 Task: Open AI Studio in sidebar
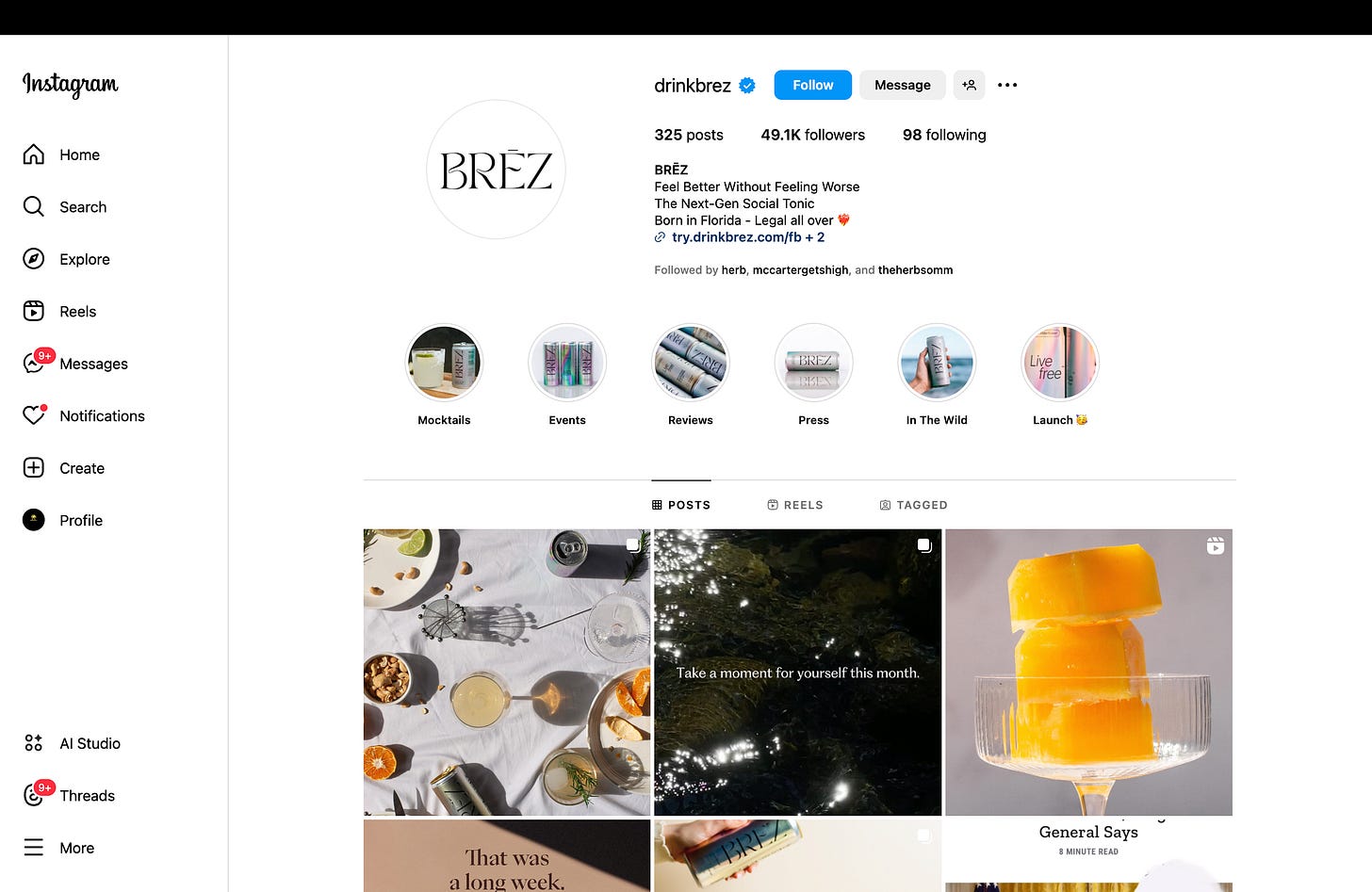(72, 743)
